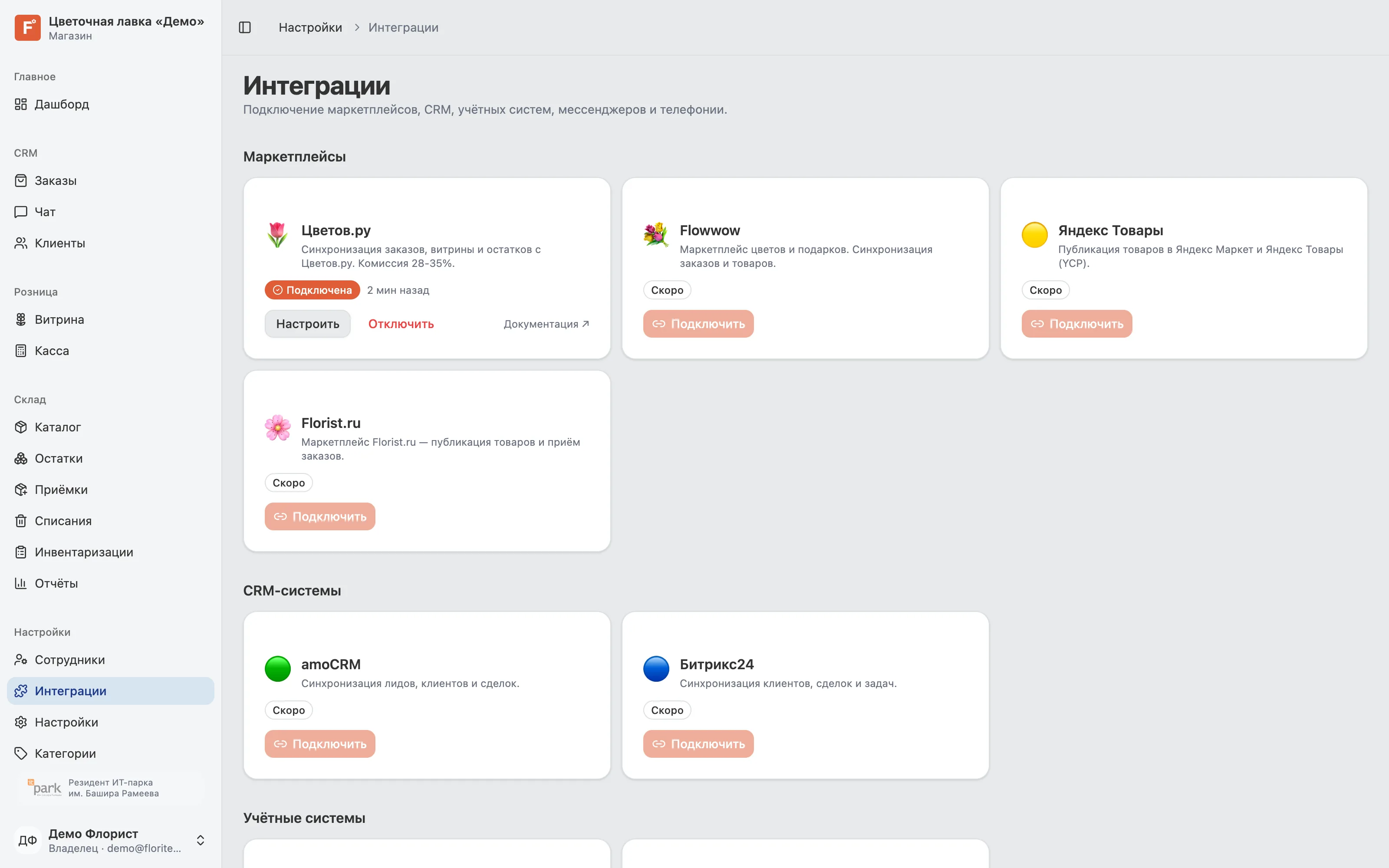Click the Интеграции breadcrumb text
The image size is (1389, 868).
403,27
